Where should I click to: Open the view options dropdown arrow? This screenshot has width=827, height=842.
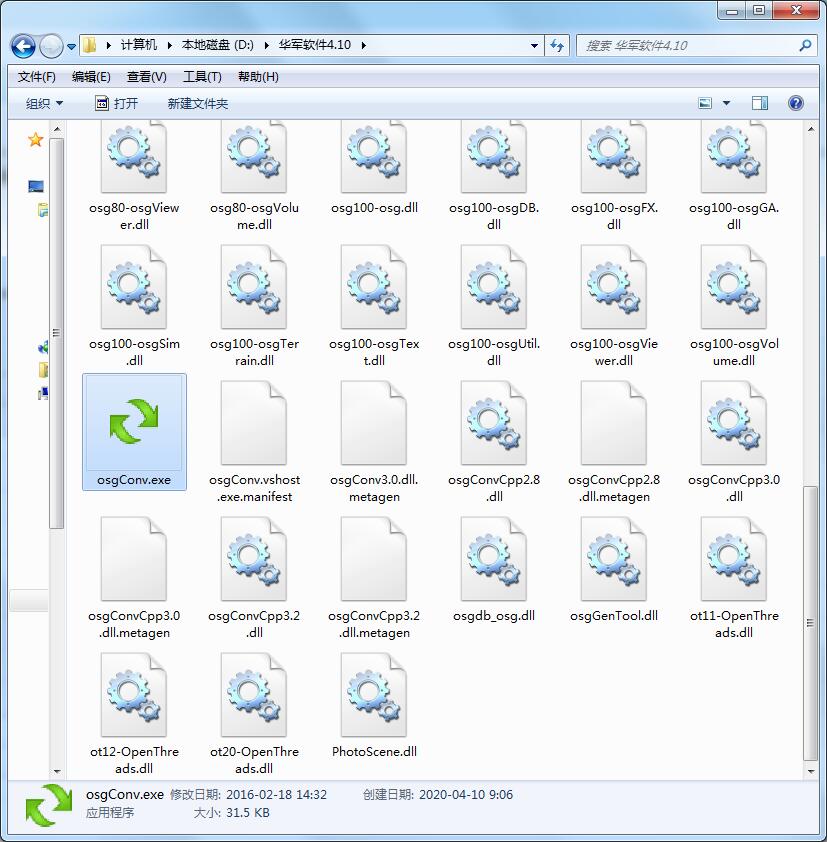[x=726, y=103]
